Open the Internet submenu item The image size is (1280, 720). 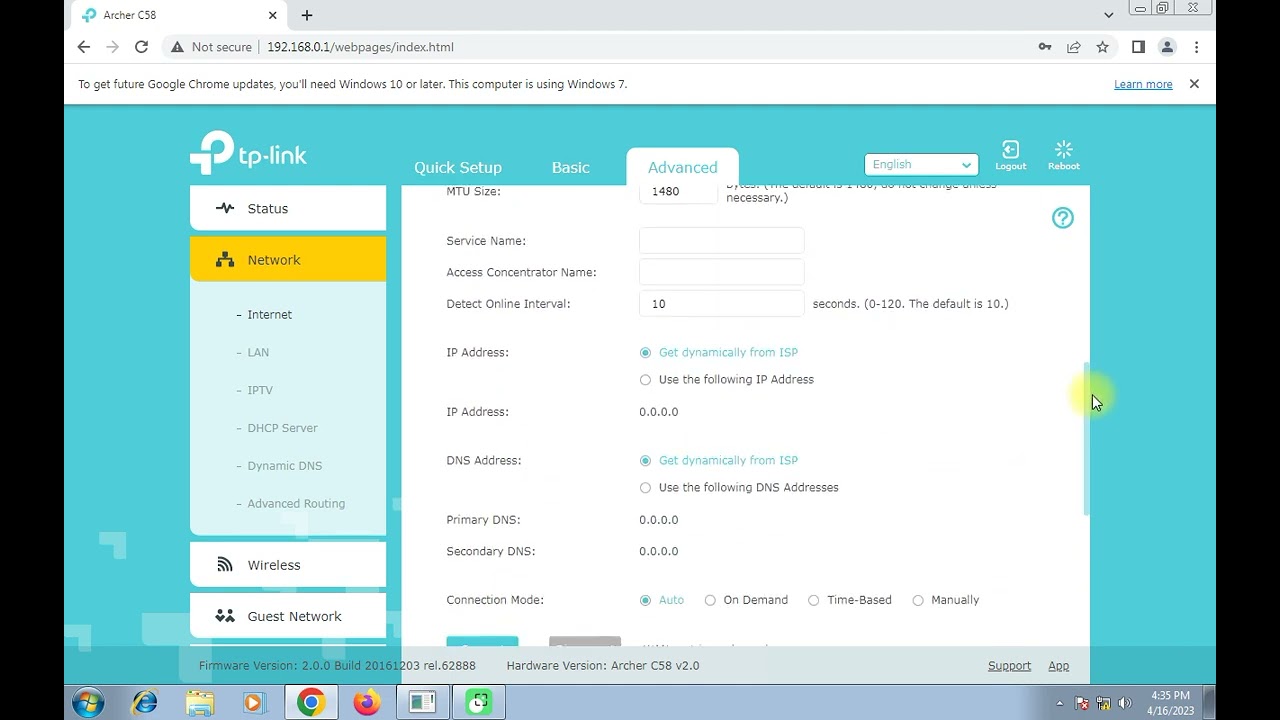pyautogui.click(x=269, y=314)
